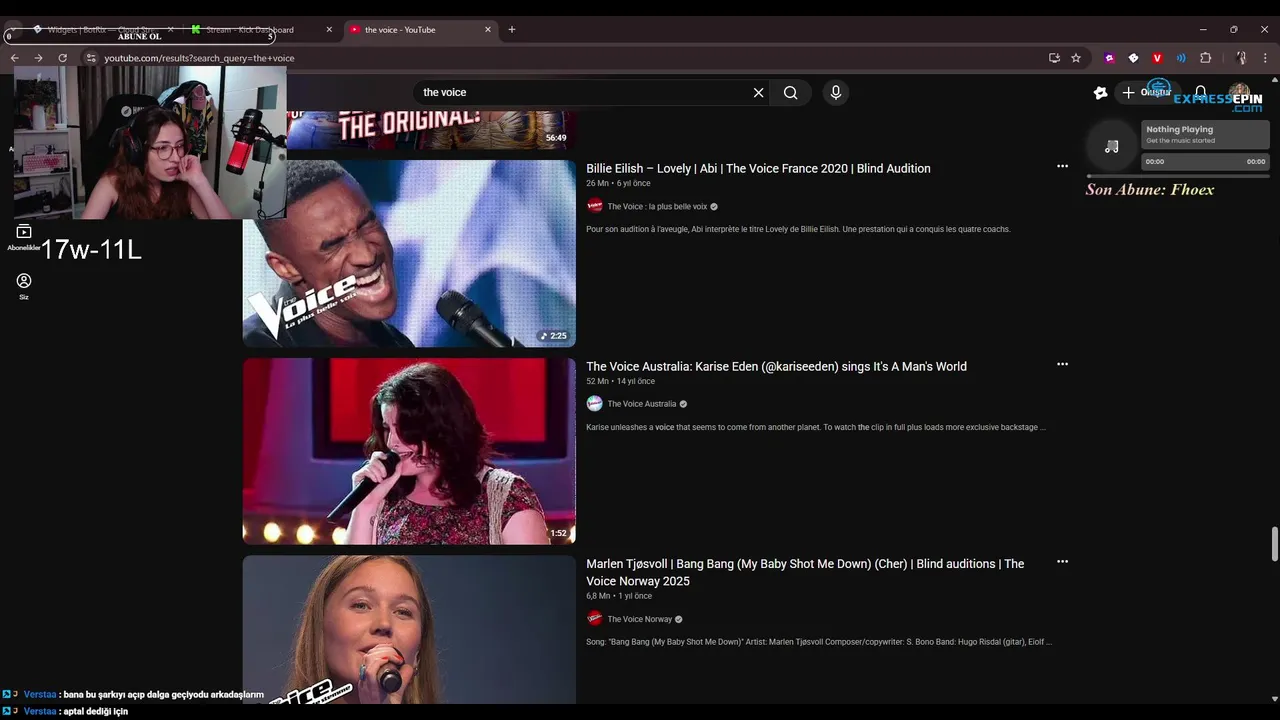Open options menu for Karise Eden video
Screen dimensions: 1280x720
coord(1062,364)
